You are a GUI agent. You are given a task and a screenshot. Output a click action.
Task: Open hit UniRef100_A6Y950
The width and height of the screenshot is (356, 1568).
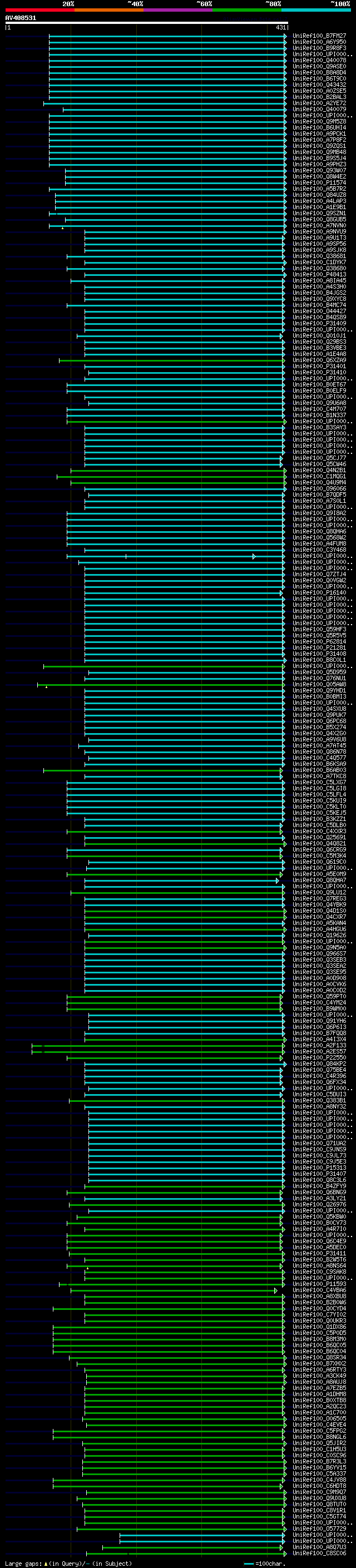point(319,42)
